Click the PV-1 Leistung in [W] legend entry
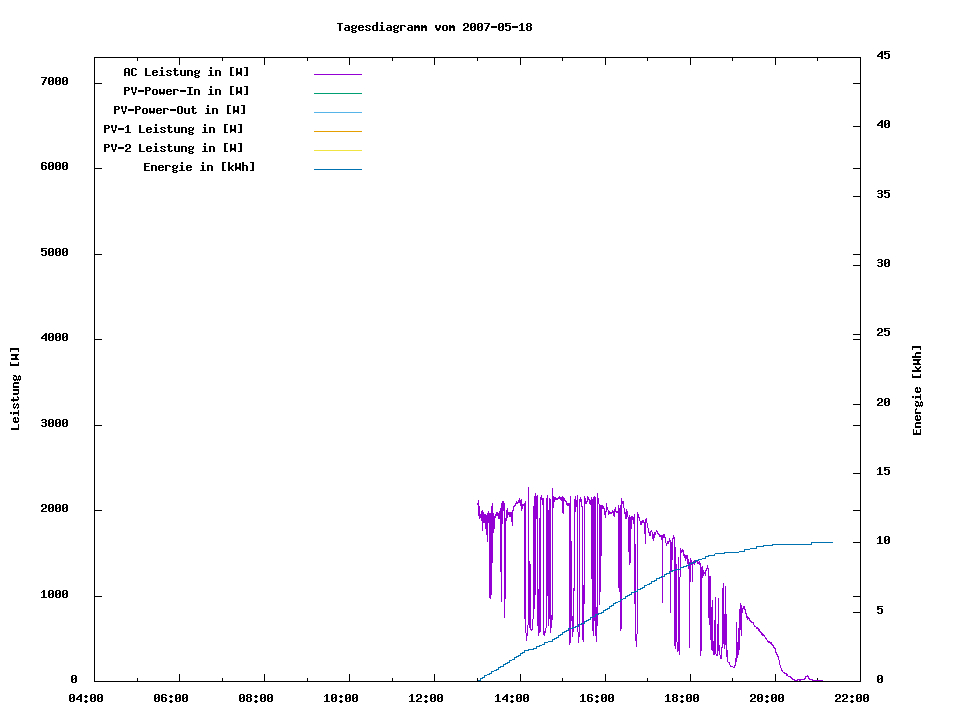Image resolution: width=960 pixels, height=720 pixels. point(173,129)
